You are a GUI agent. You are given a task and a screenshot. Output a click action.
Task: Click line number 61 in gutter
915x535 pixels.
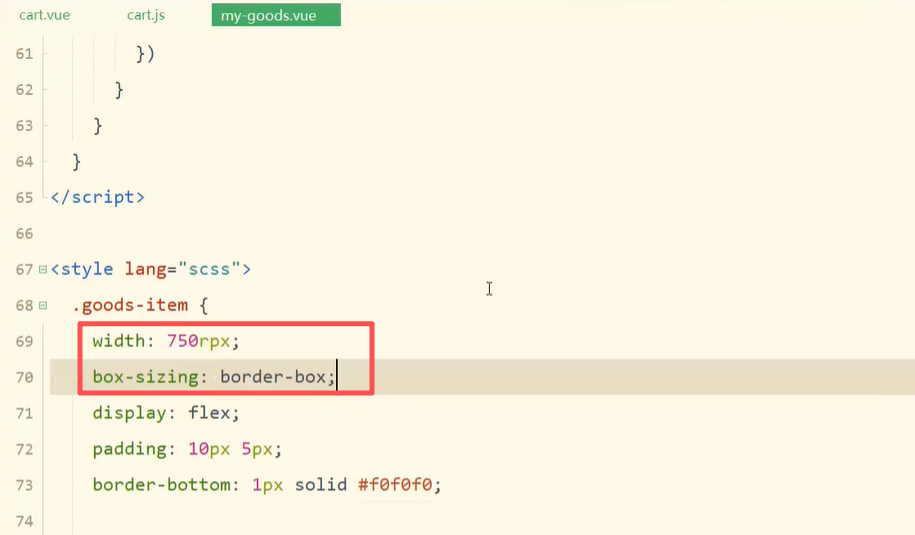25,54
